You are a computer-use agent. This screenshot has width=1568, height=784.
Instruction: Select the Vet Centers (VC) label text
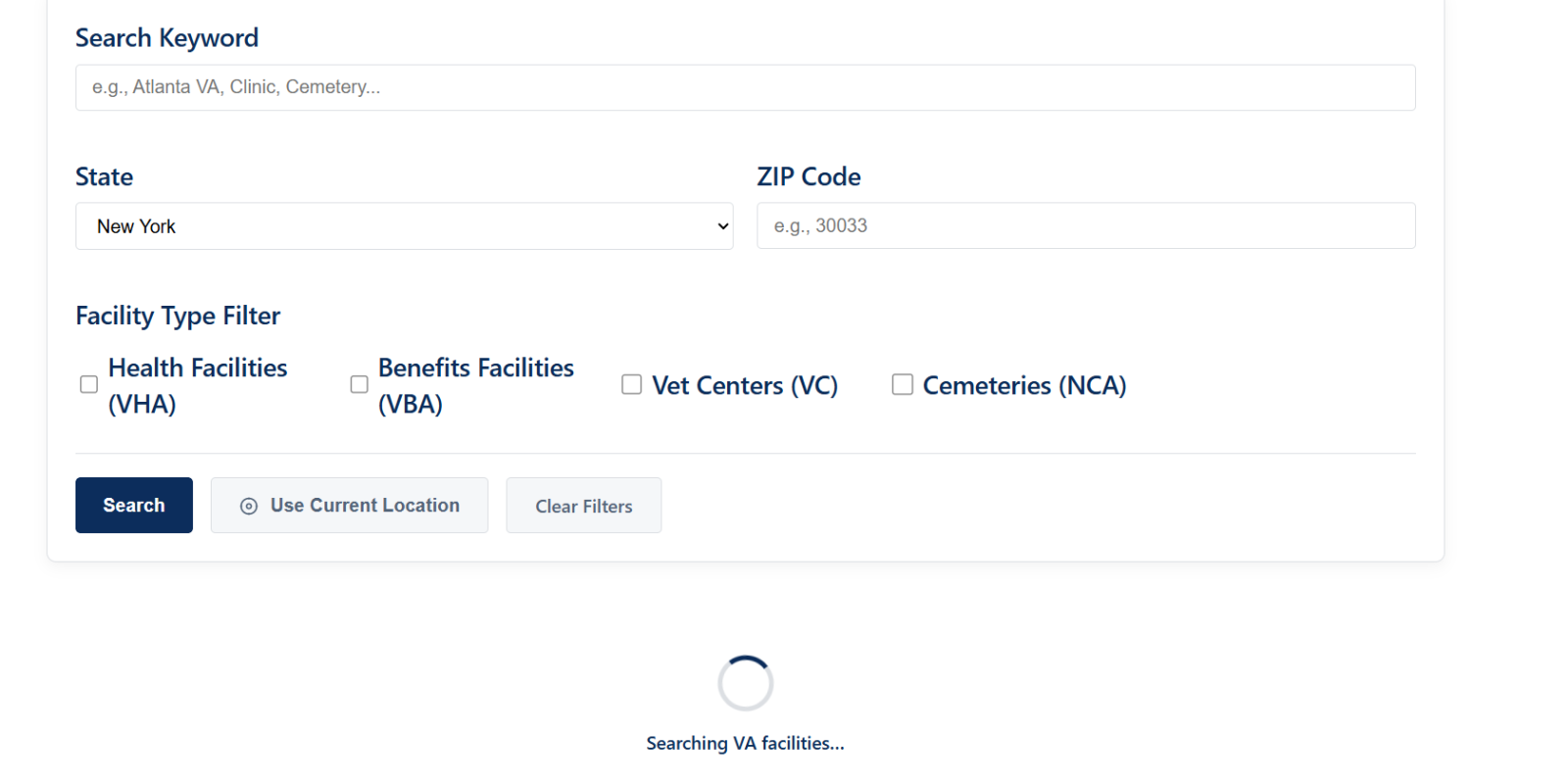[745, 385]
